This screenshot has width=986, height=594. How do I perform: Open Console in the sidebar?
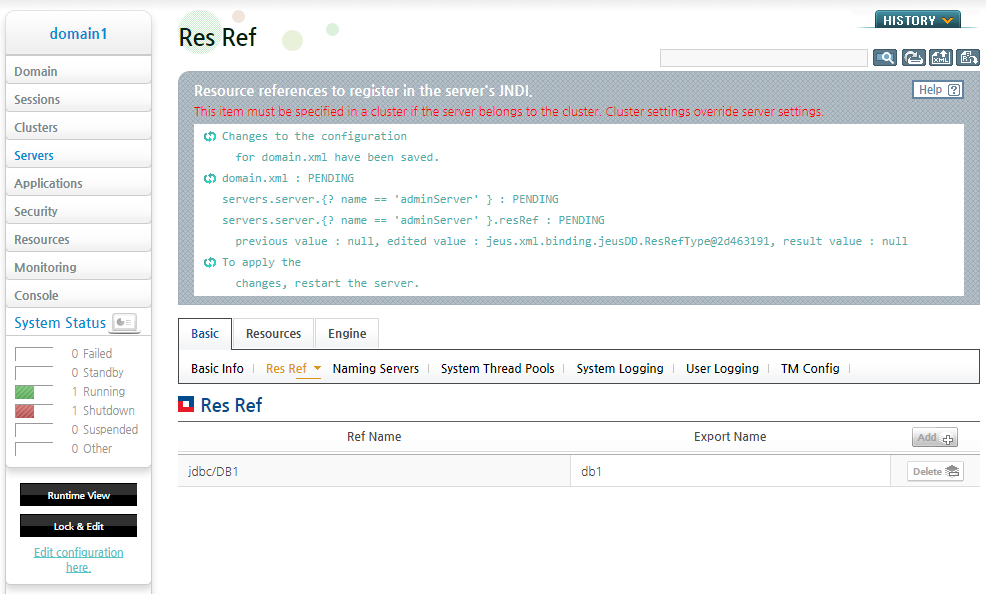(79, 295)
